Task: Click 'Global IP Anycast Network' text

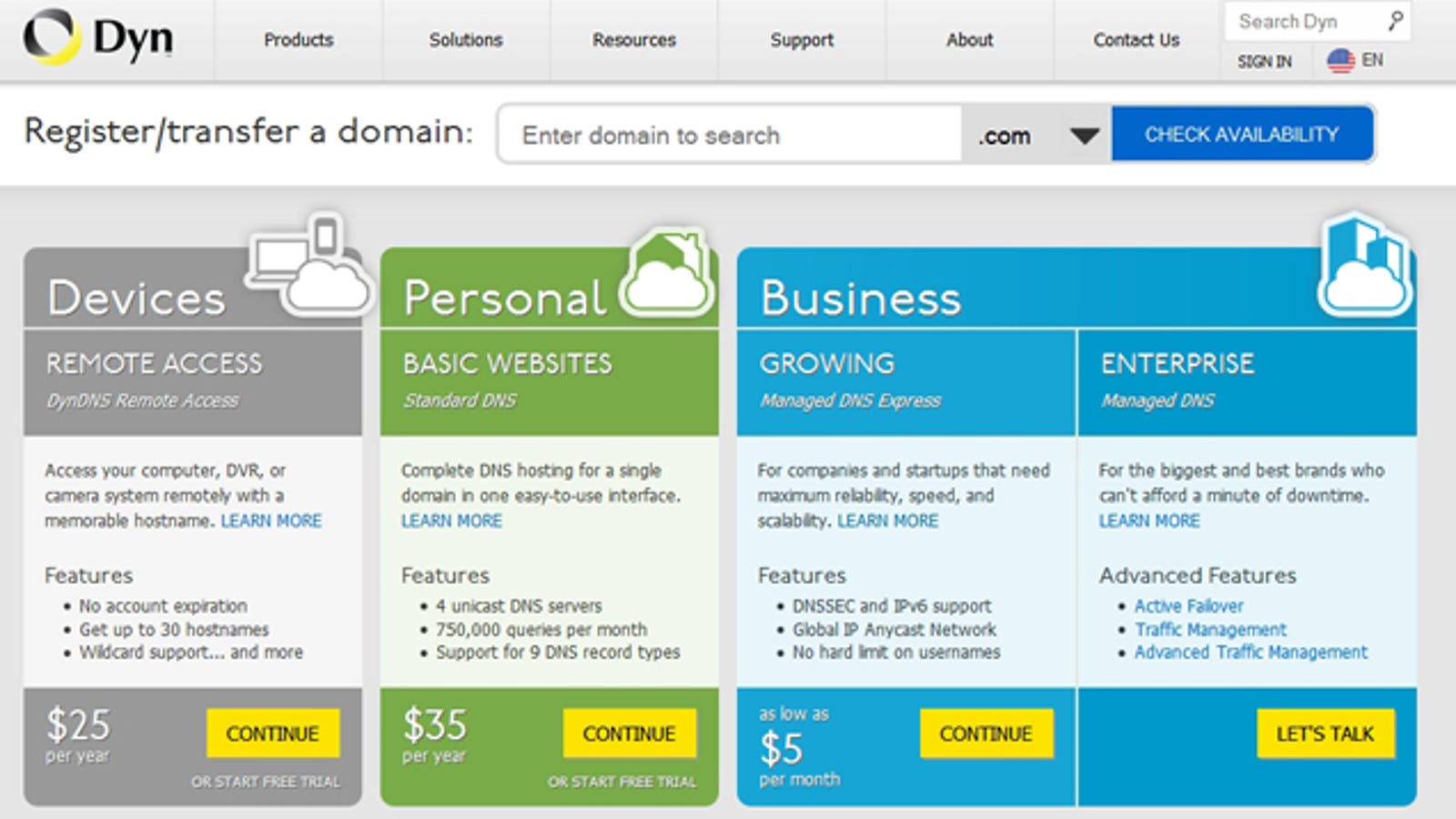Action: tap(895, 630)
